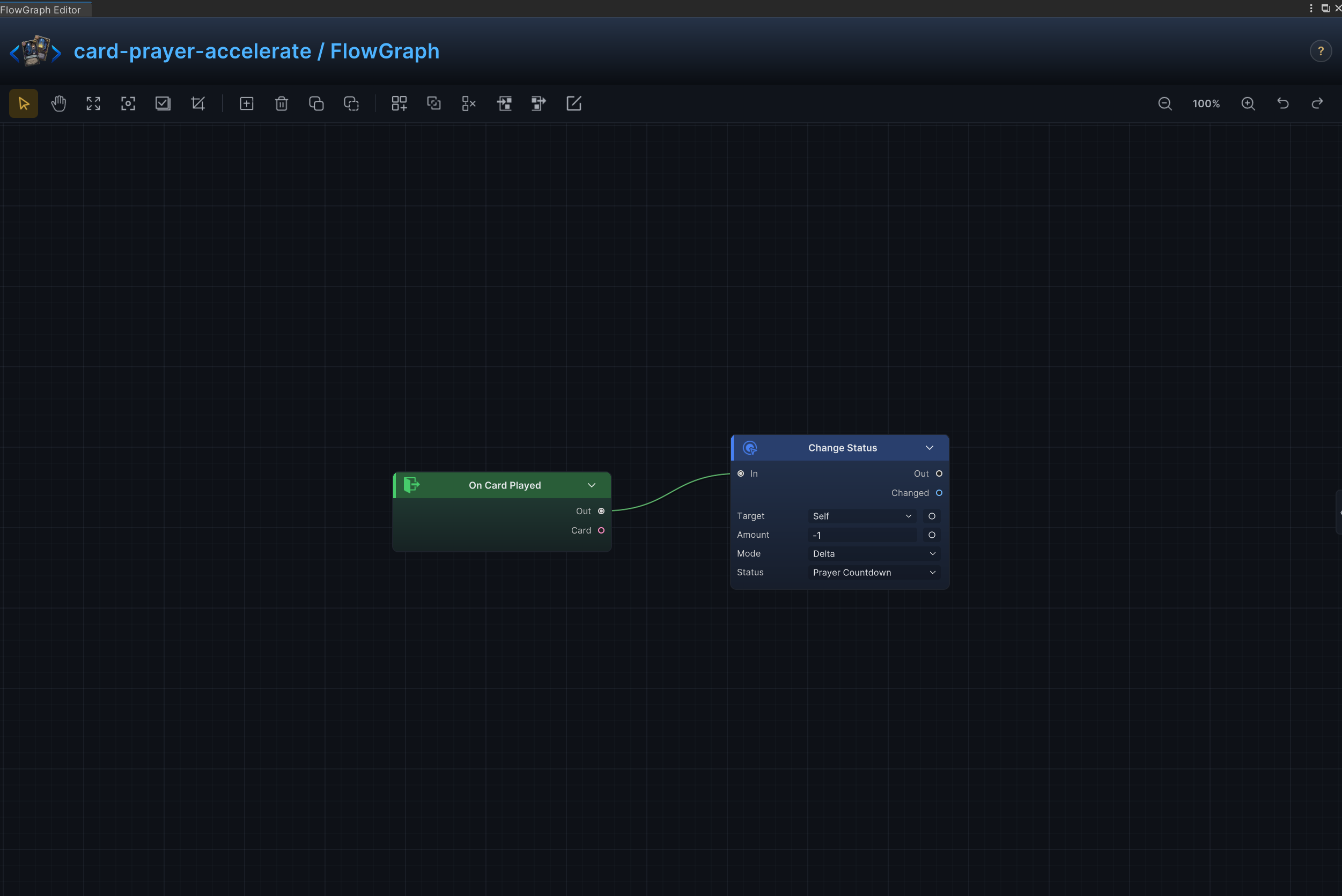Screen dimensions: 1342x896
Task: Open the Target dropdown set to Self
Action: pos(862,516)
